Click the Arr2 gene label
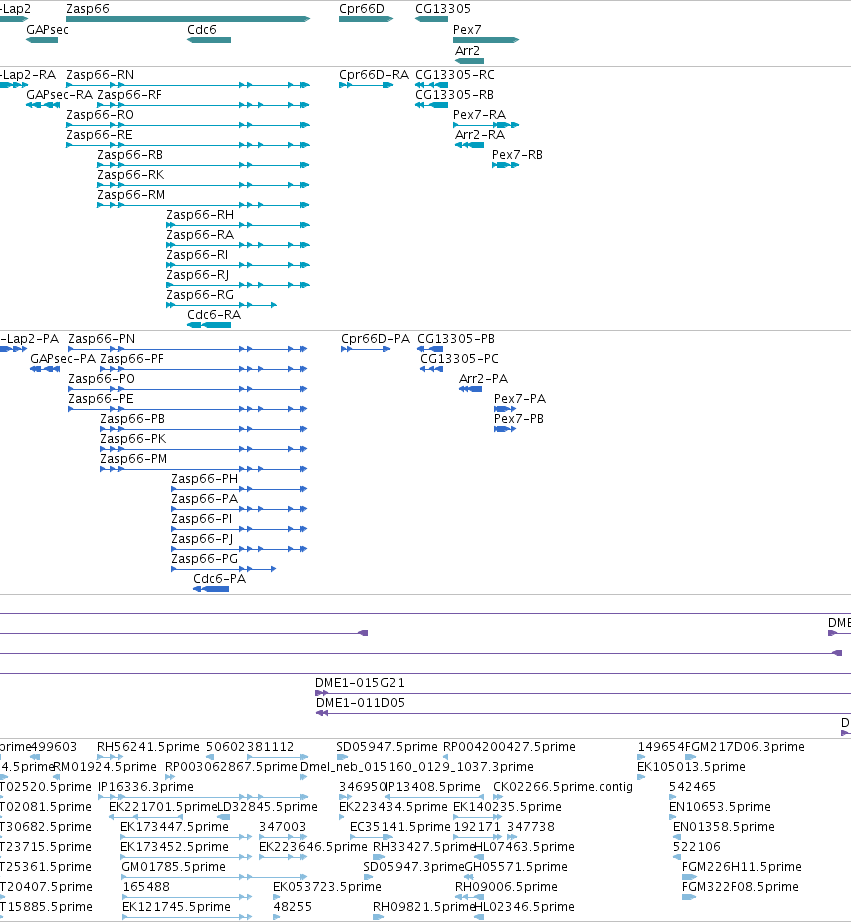851x922 pixels. 467,51
